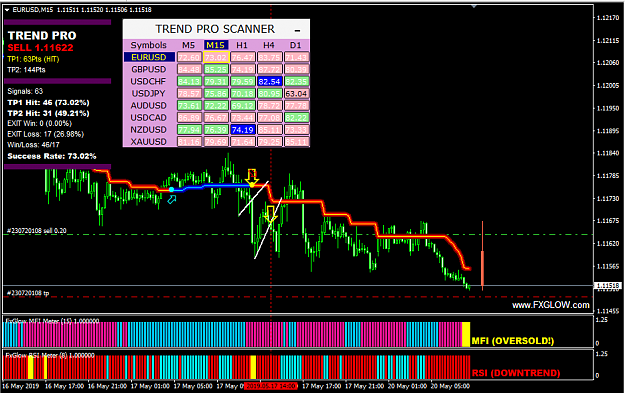Open NZDUSD H1 blue cell 74.19

(243, 130)
